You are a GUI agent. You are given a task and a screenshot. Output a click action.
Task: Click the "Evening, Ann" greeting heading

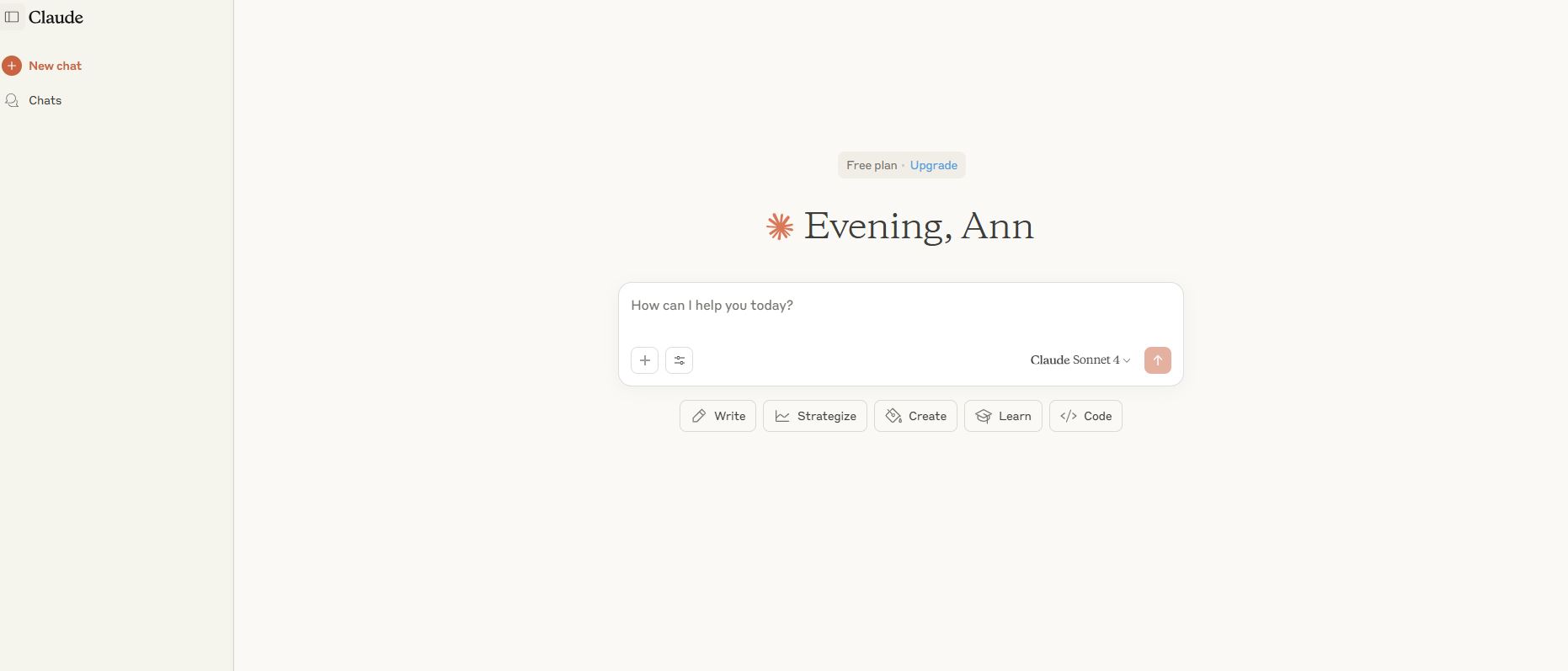tap(918, 226)
